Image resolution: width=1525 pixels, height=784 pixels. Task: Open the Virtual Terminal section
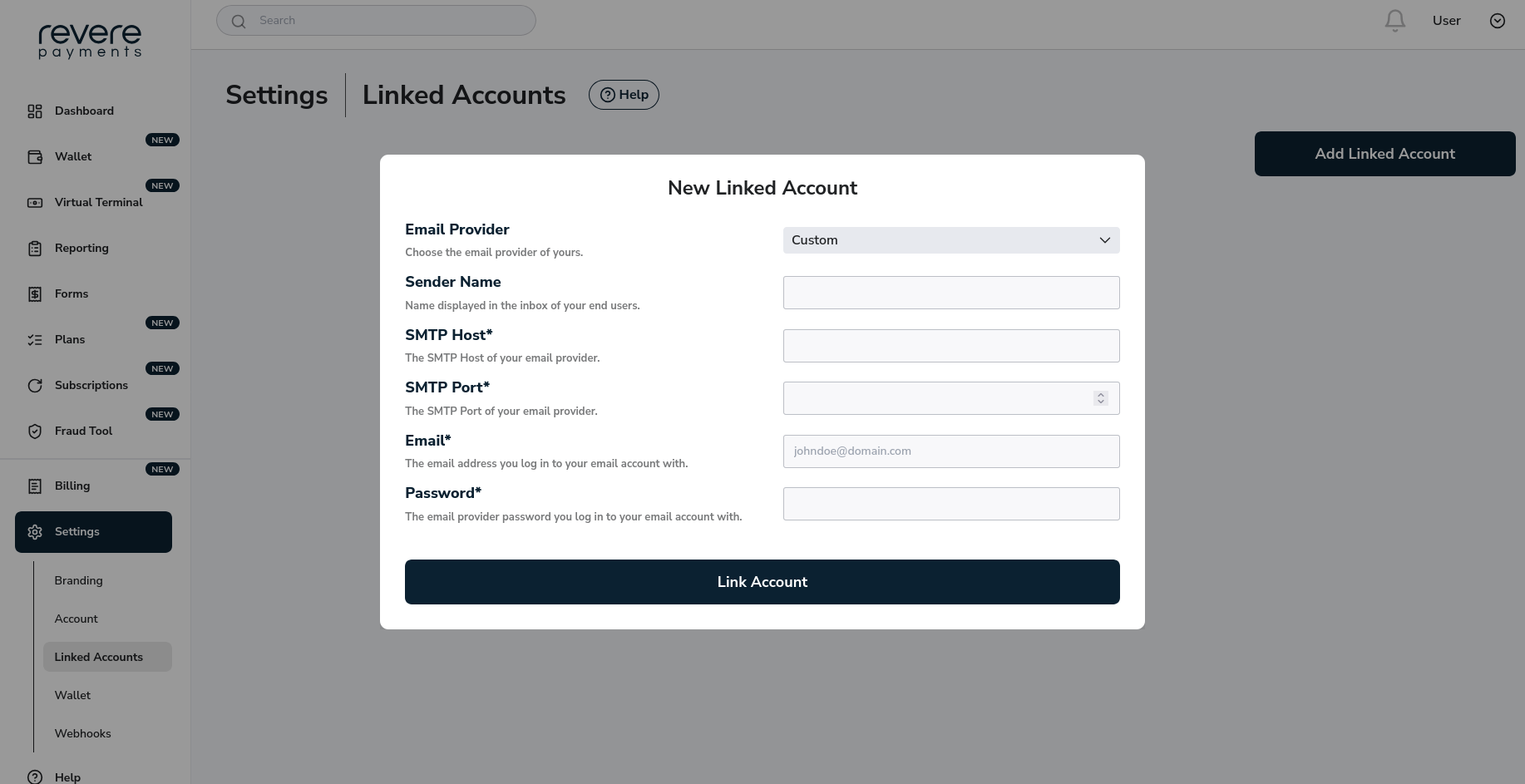point(35,202)
